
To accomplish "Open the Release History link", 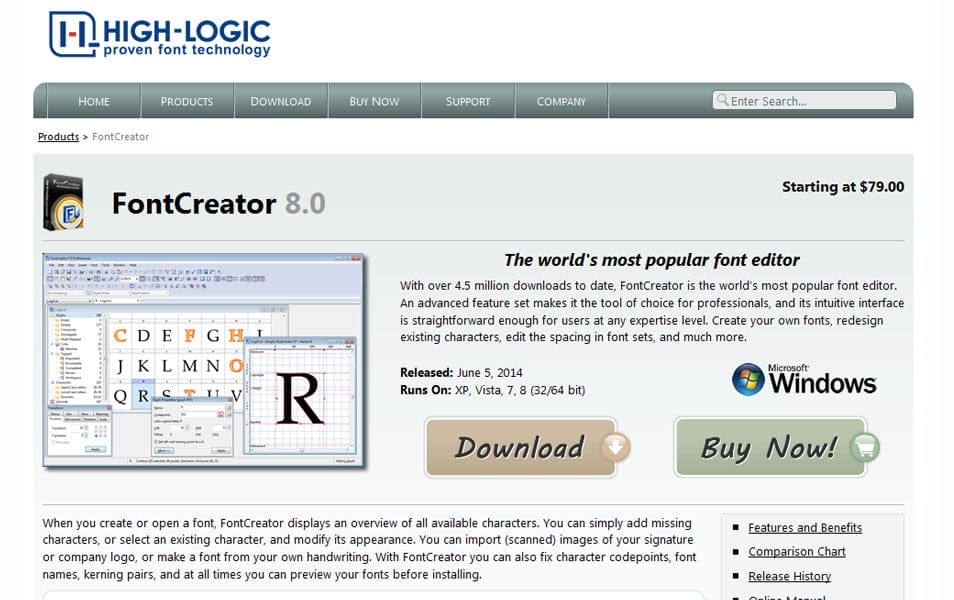I will click(x=790, y=575).
